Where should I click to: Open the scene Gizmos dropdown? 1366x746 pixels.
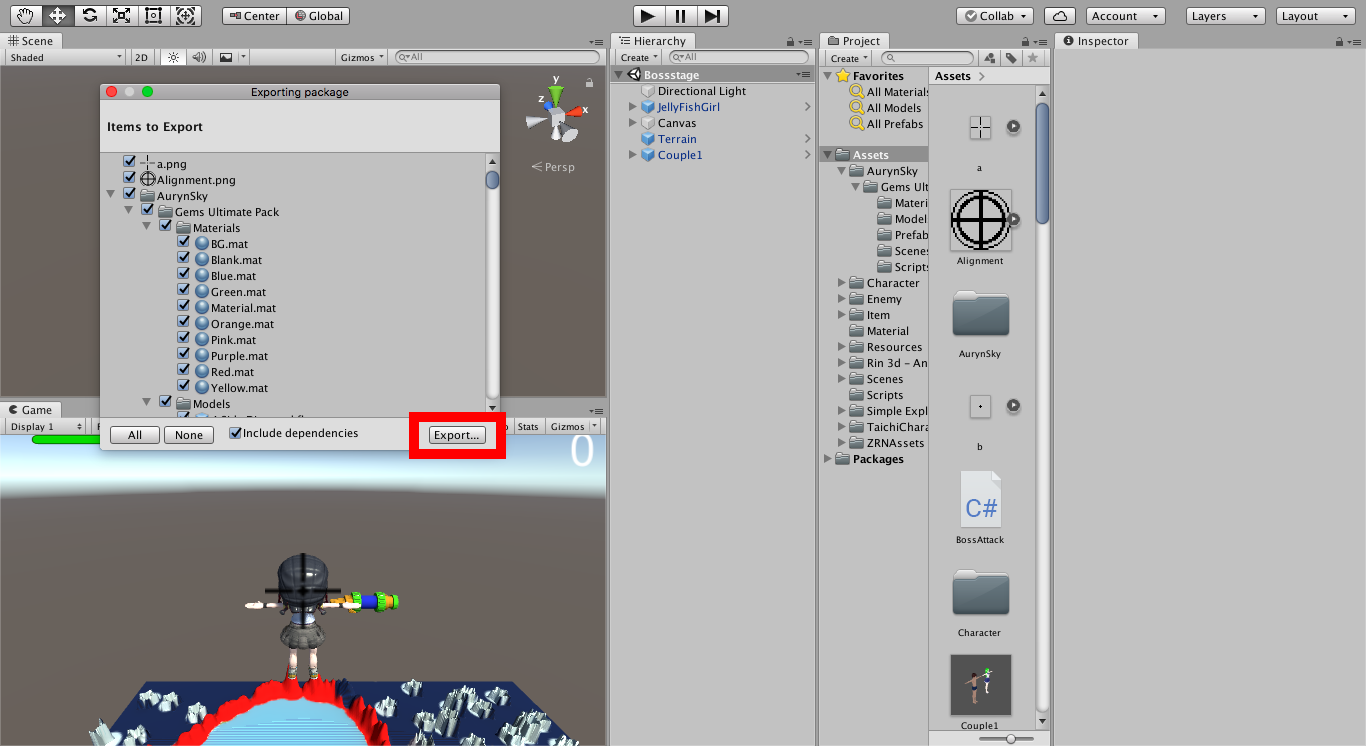(362, 57)
